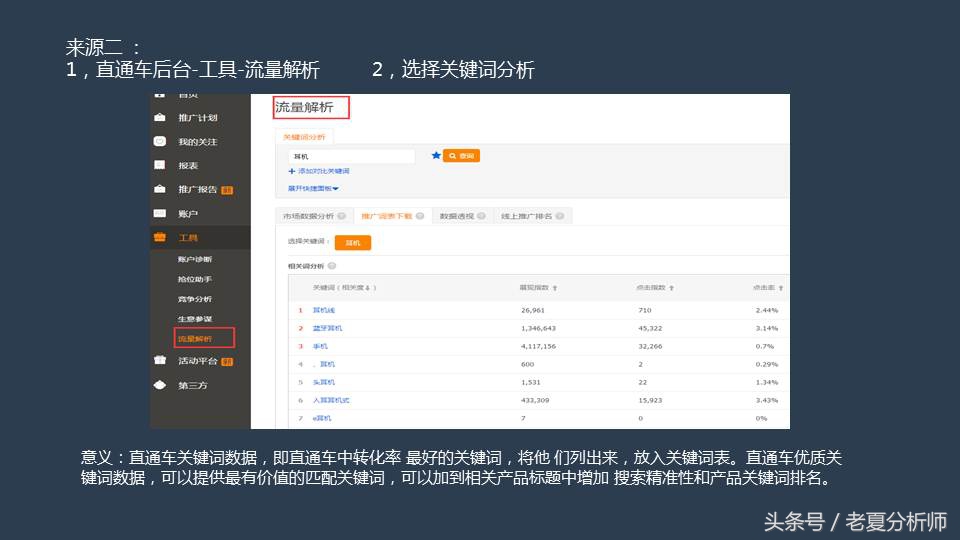Open 我的关注 in the sidebar
This screenshot has height=540, width=960.
198,141
